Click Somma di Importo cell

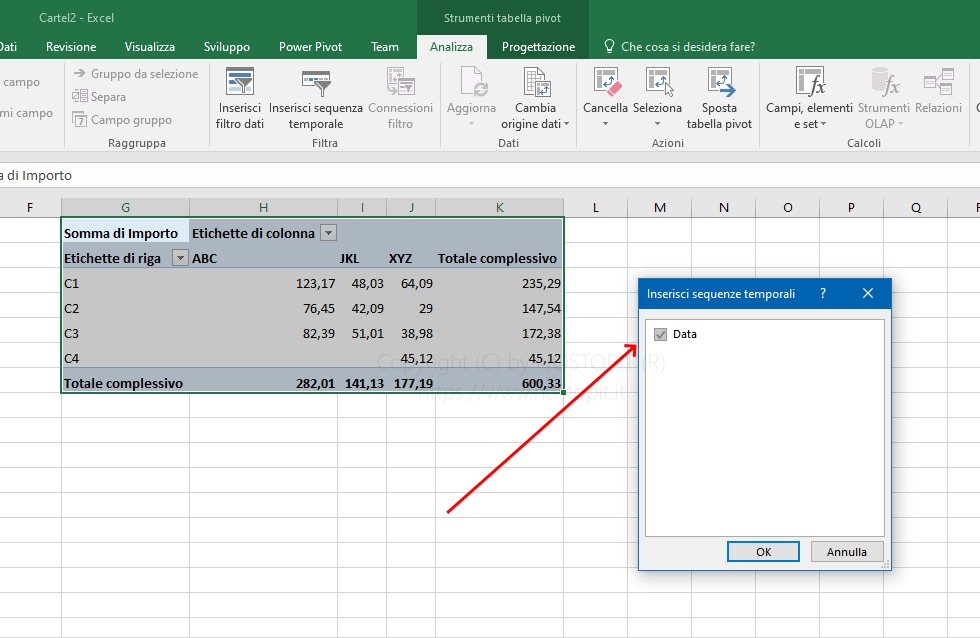click(x=126, y=233)
